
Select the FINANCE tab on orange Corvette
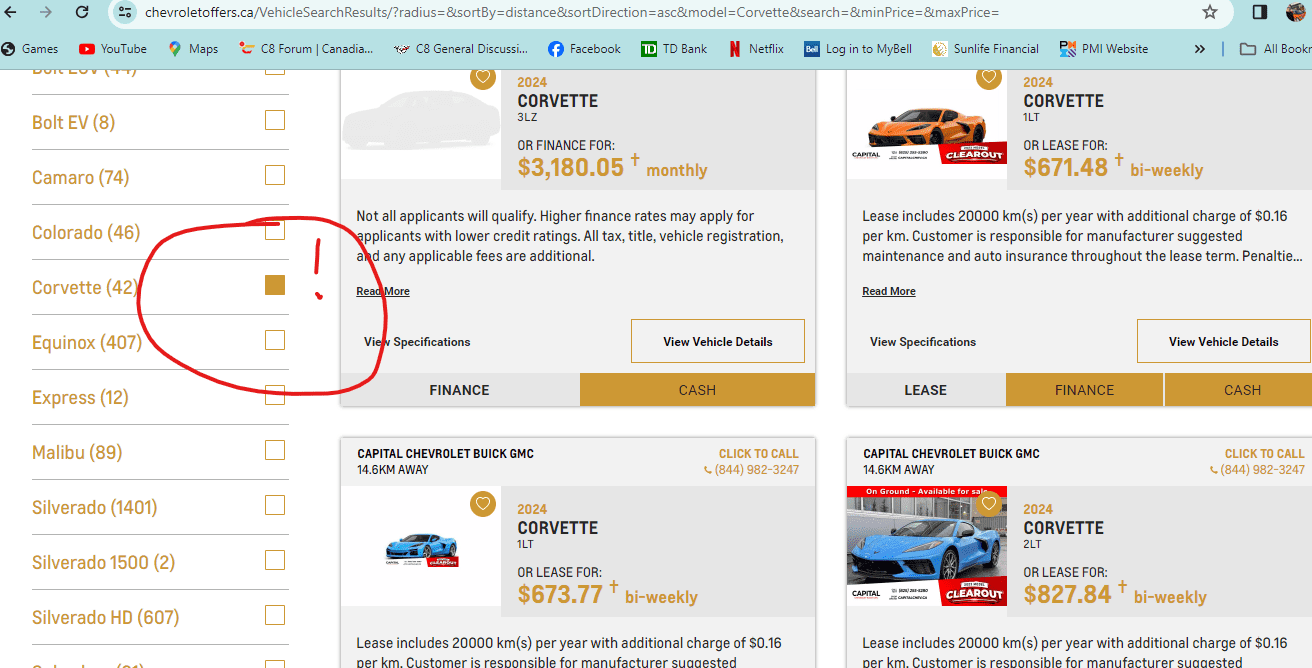(1084, 390)
